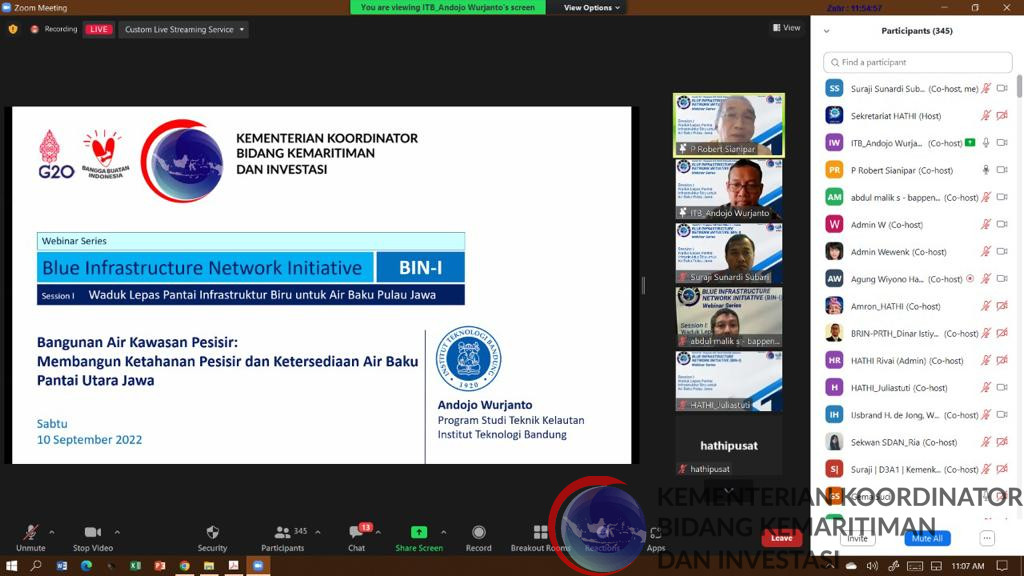Click the SS avatar for Suraji Sunardi

tap(834, 88)
